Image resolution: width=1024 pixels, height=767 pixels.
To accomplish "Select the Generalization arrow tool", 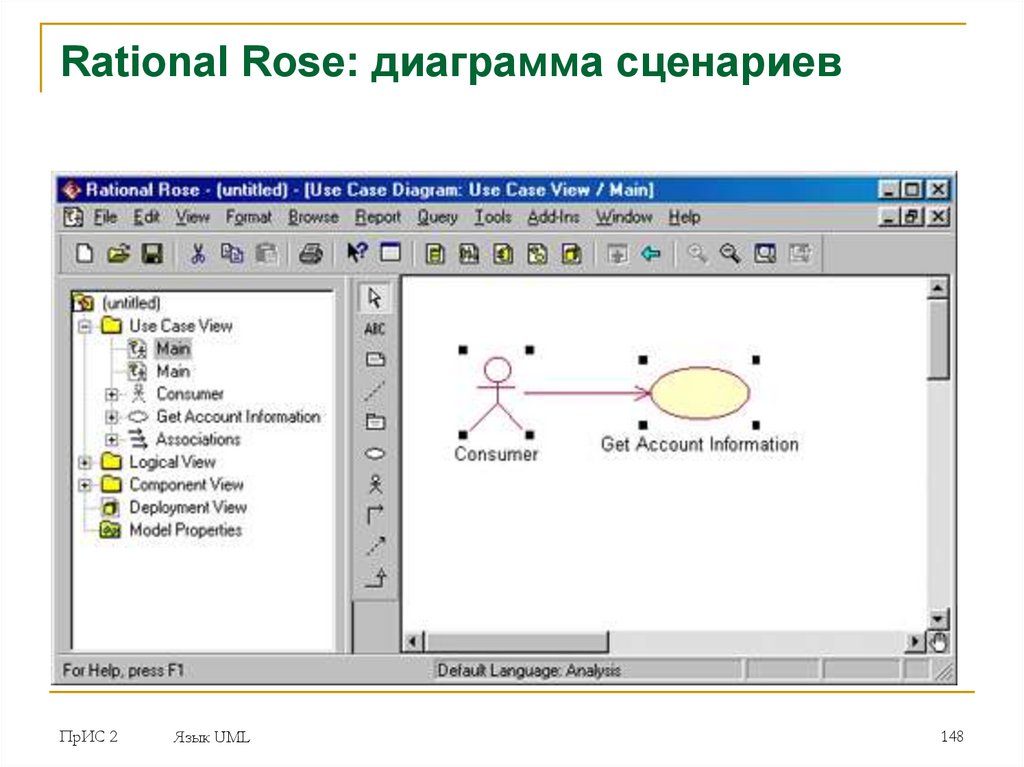I will click(x=376, y=578).
